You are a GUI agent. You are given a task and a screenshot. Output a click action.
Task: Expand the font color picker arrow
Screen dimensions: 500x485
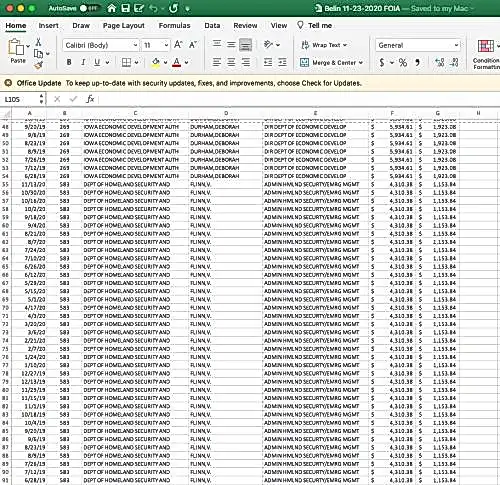[186, 62]
